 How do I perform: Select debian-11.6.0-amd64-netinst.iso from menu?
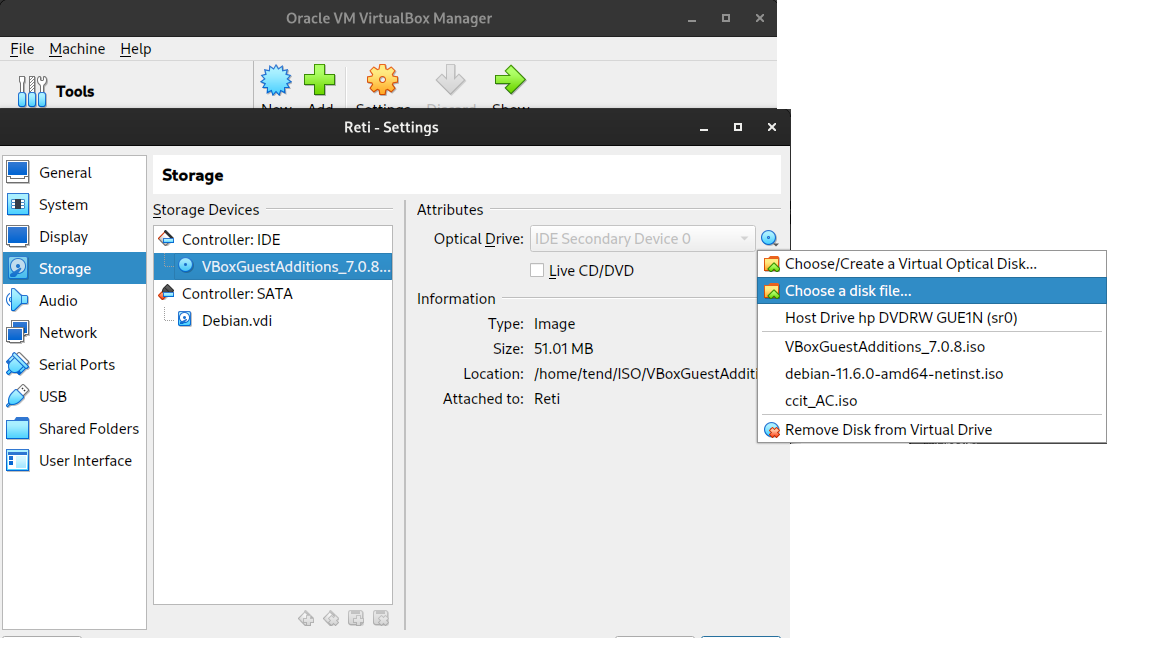[x=931, y=374]
